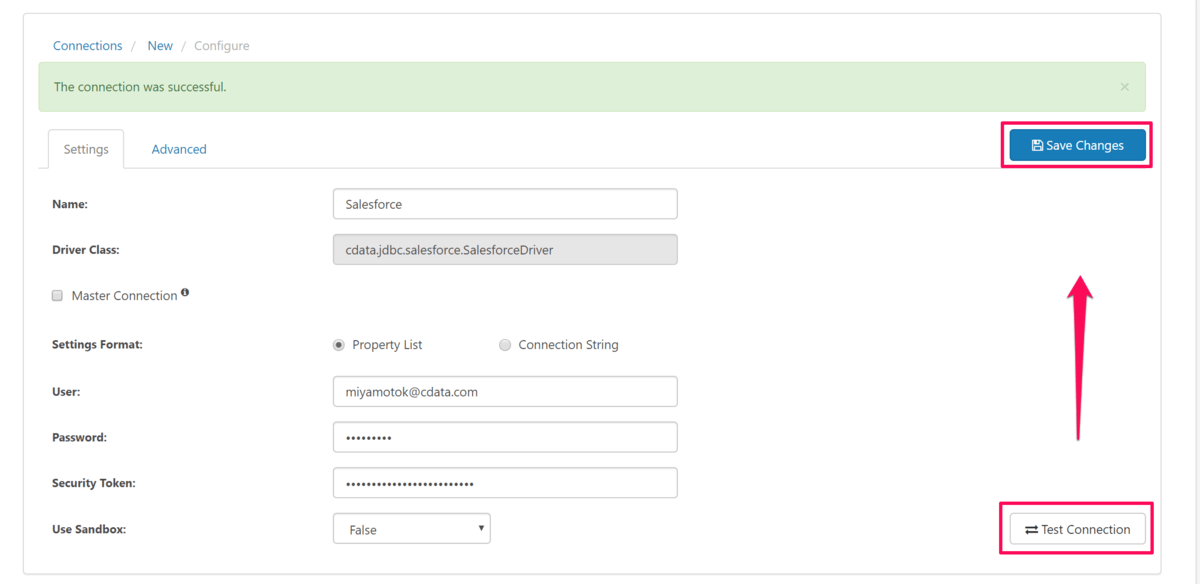Image resolution: width=1200 pixels, height=584 pixels.
Task: Enable the Master Connection checkbox
Action: [x=58, y=296]
